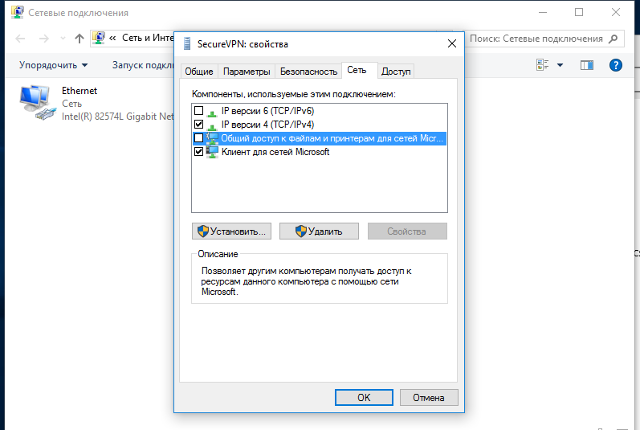
Task: Select the Сеть tab
Action: [x=357, y=70]
